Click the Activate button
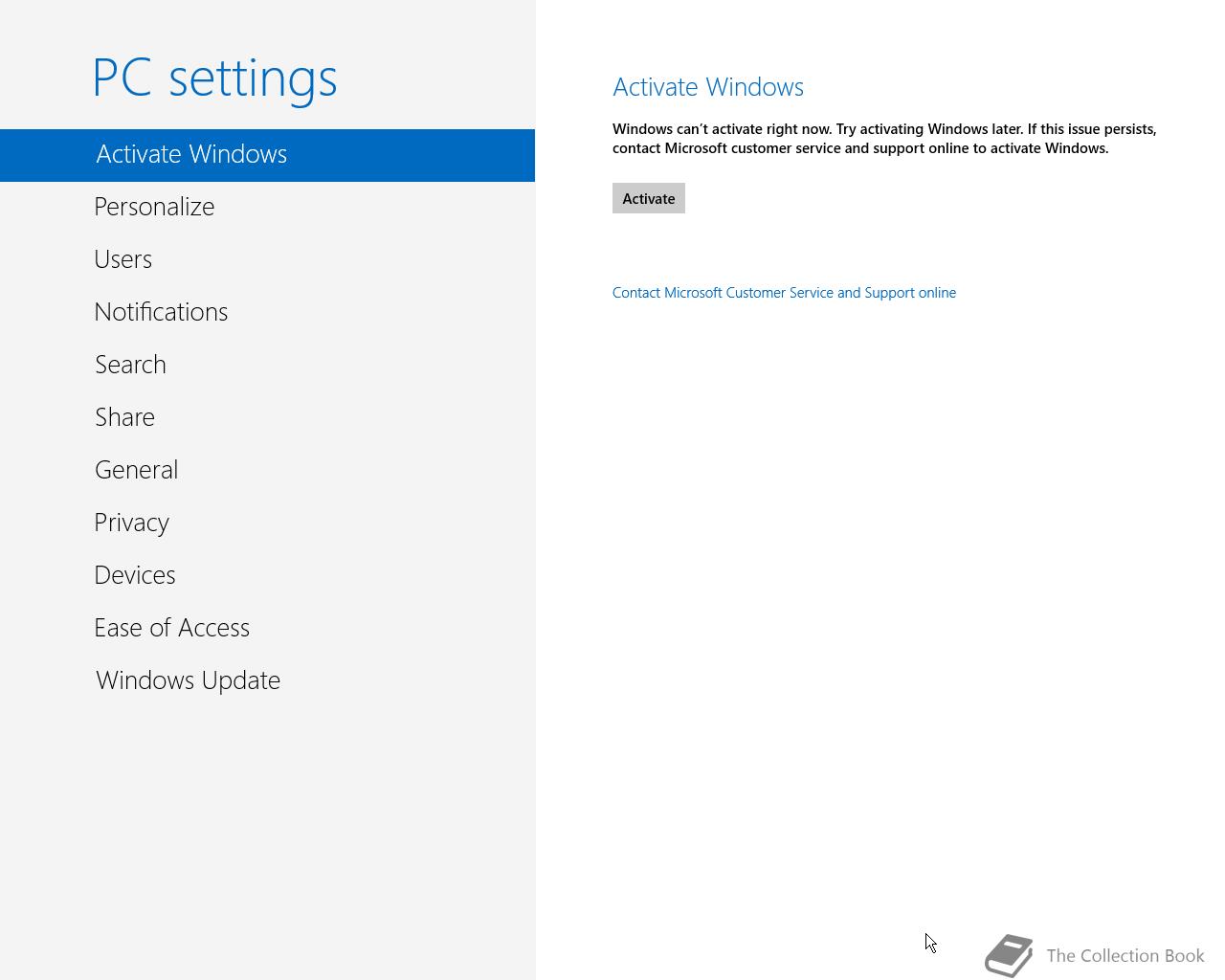Screen dimensions: 1225x980 pyautogui.click(x=649, y=198)
